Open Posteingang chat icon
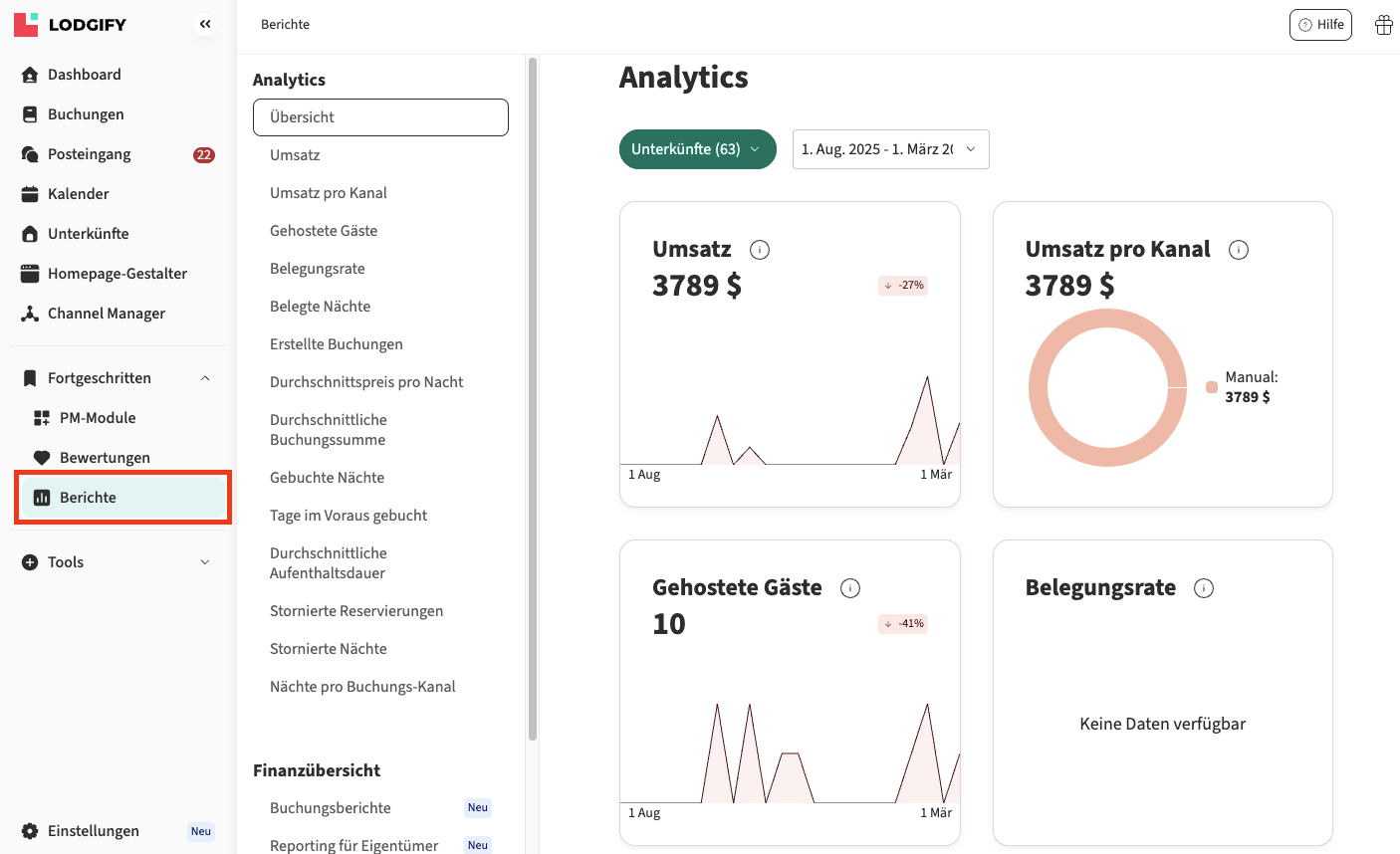 (x=30, y=154)
